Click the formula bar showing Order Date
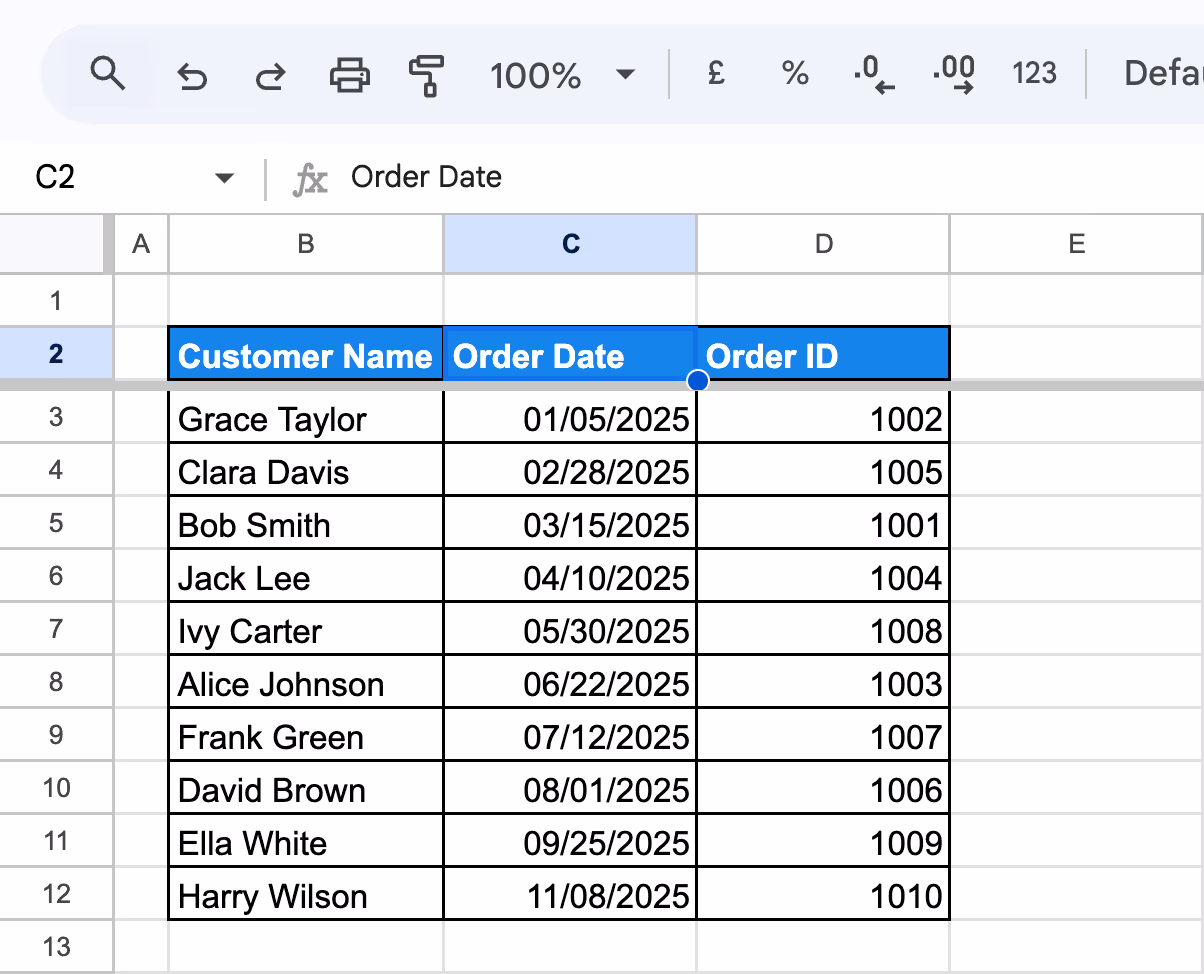The height and width of the screenshot is (974, 1204). pyautogui.click(x=425, y=177)
